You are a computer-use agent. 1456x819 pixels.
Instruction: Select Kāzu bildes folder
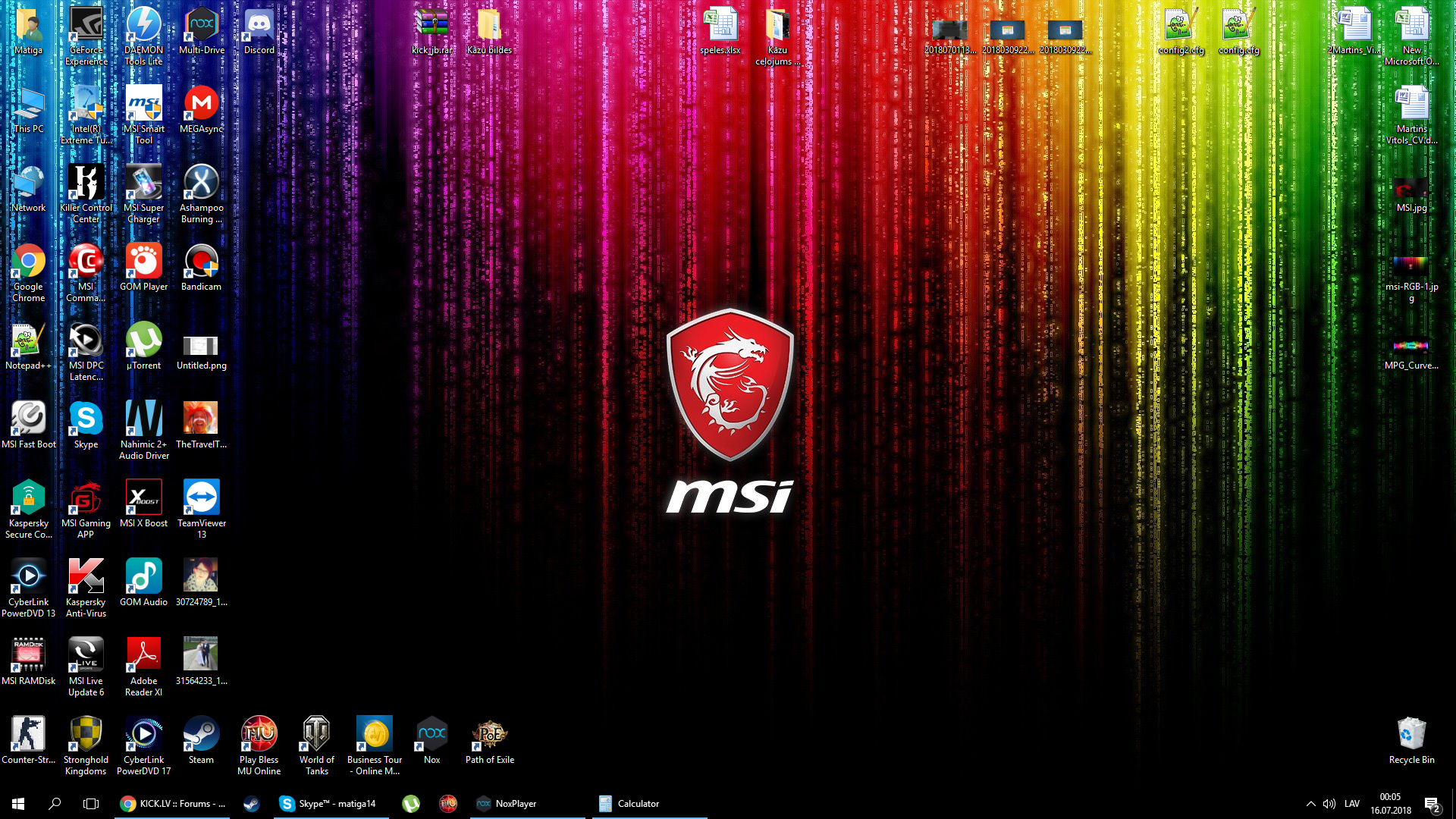[x=489, y=30]
